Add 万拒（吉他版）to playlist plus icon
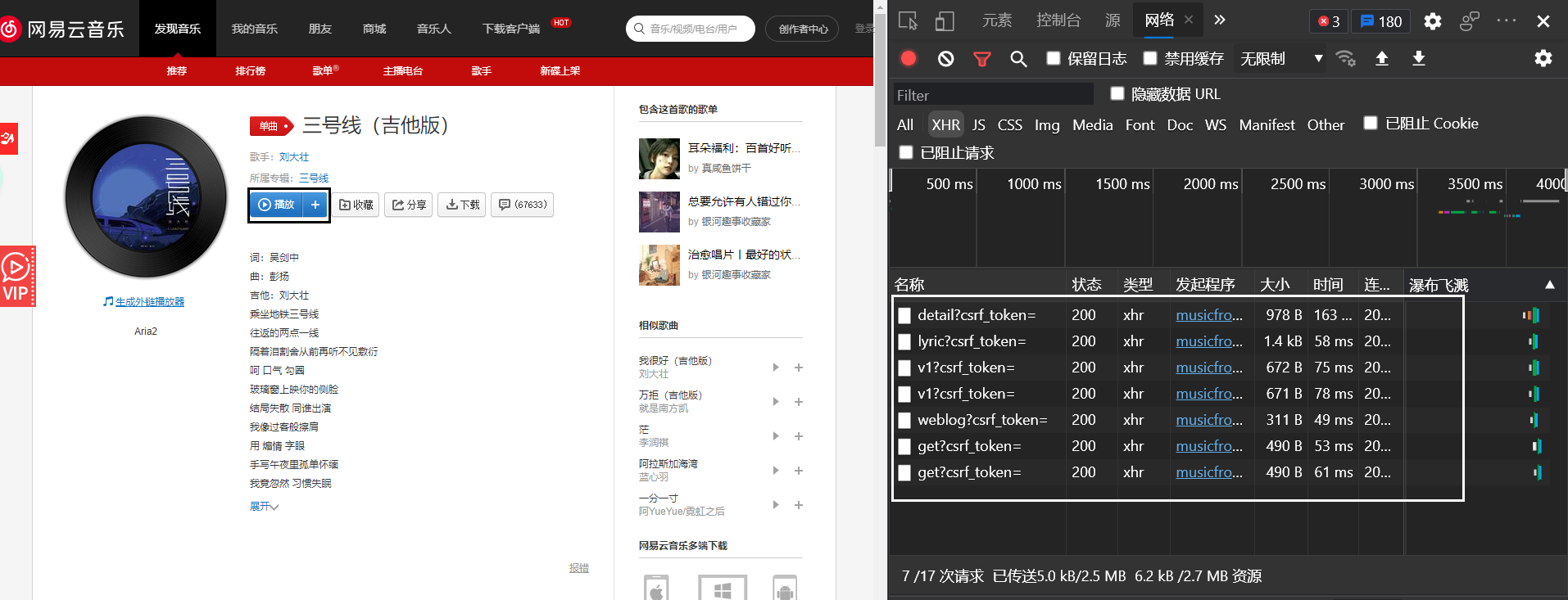Image resolution: width=1568 pixels, height=600 pixels. pyautogui.click(x=799, y=402)
